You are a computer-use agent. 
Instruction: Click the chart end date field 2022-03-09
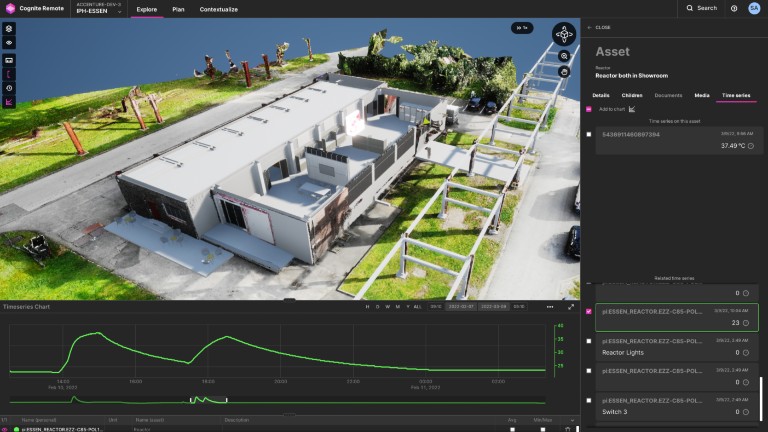(493, 307)
